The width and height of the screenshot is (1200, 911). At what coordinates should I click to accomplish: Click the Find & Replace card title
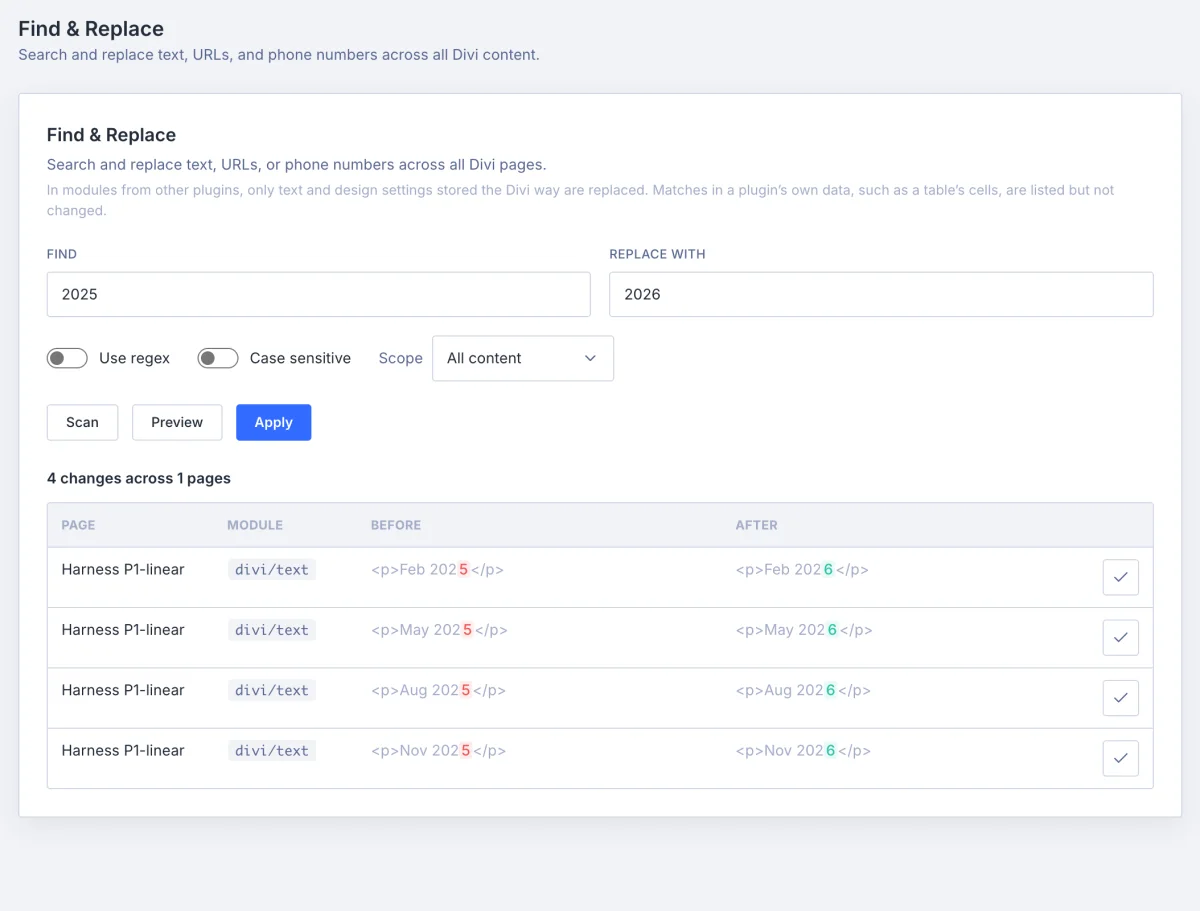pyautogui.click(x=111, y=135)
